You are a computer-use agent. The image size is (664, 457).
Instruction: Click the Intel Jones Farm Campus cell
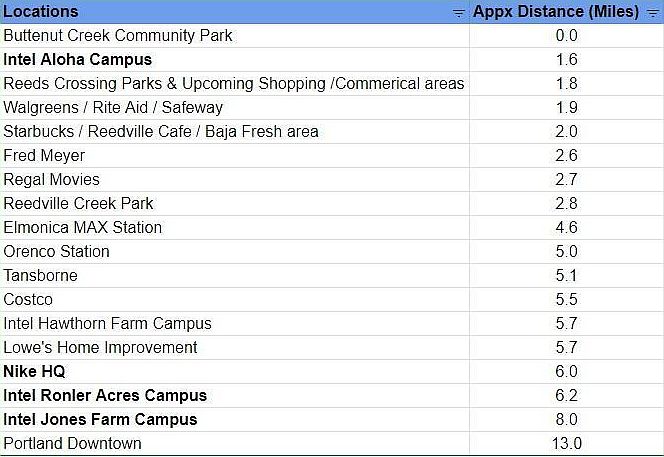coord(101,419)
